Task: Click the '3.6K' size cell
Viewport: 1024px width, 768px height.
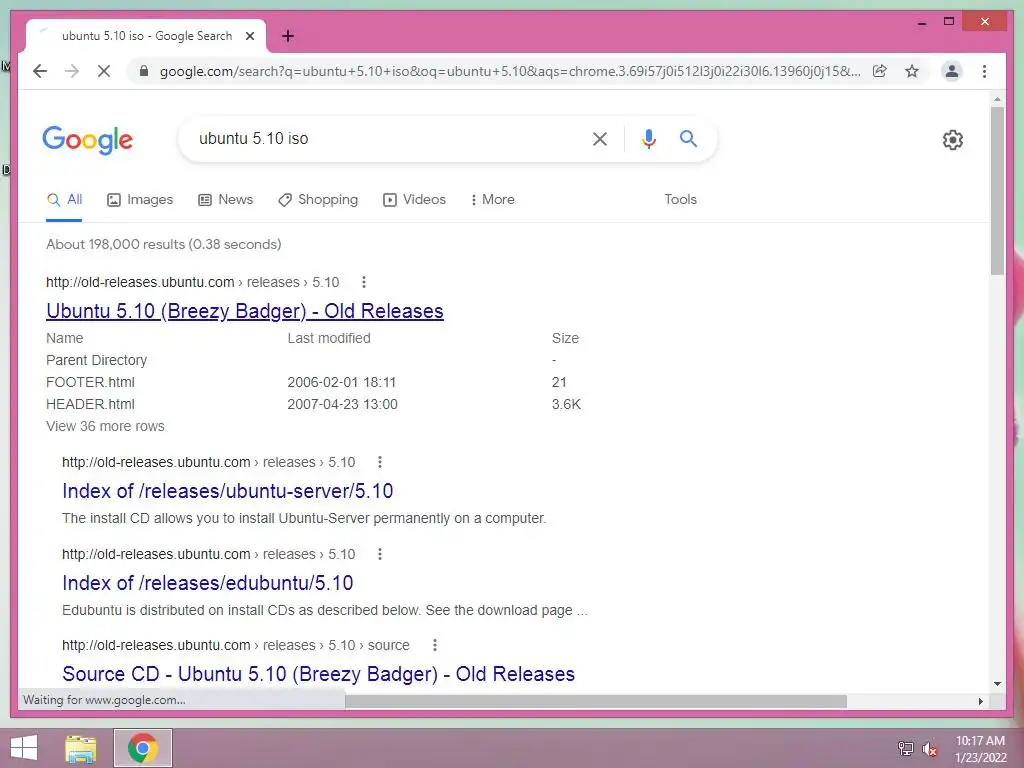Action: coord(566,404)
